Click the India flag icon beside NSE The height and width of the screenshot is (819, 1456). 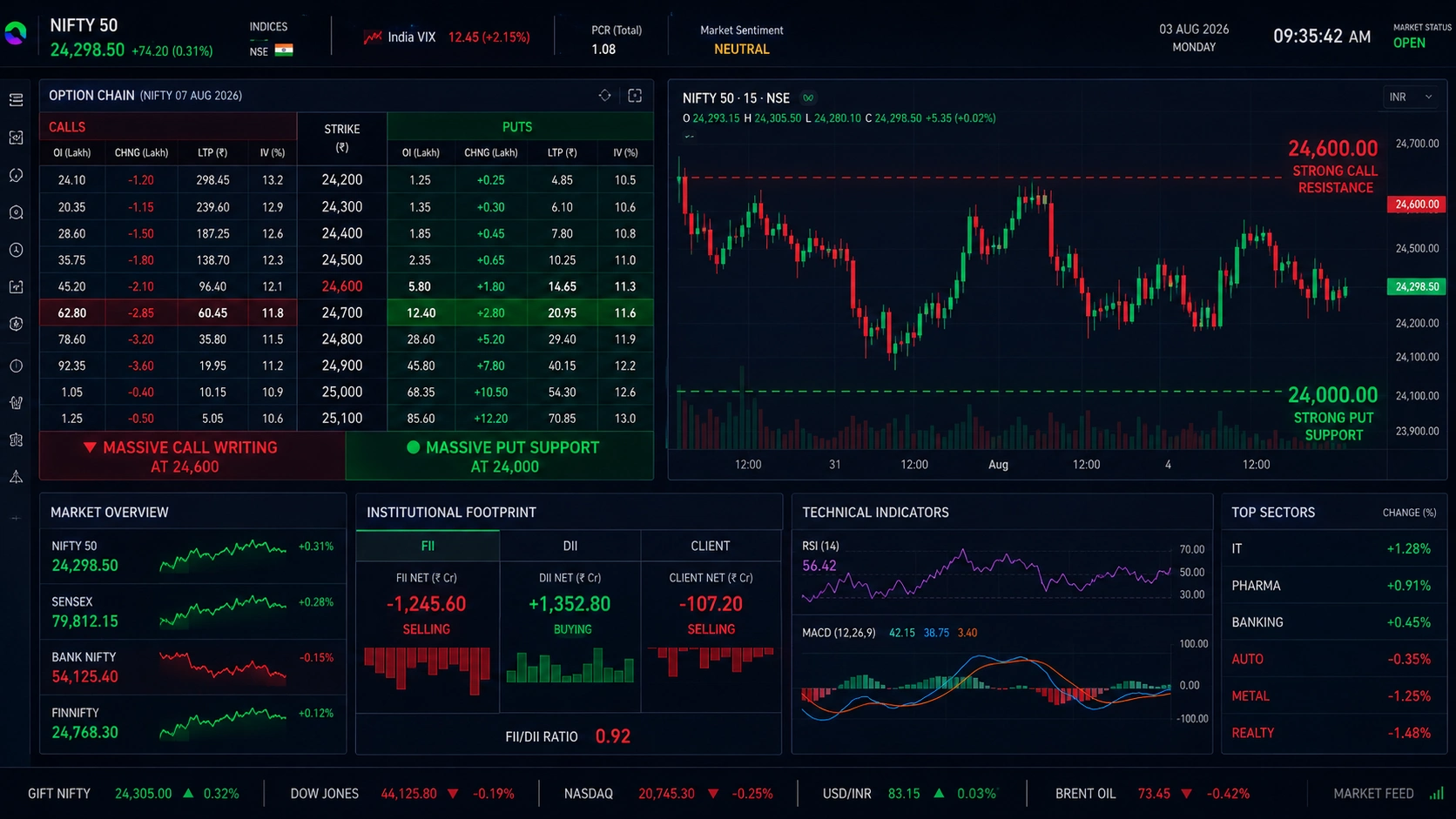pos(284,50)
